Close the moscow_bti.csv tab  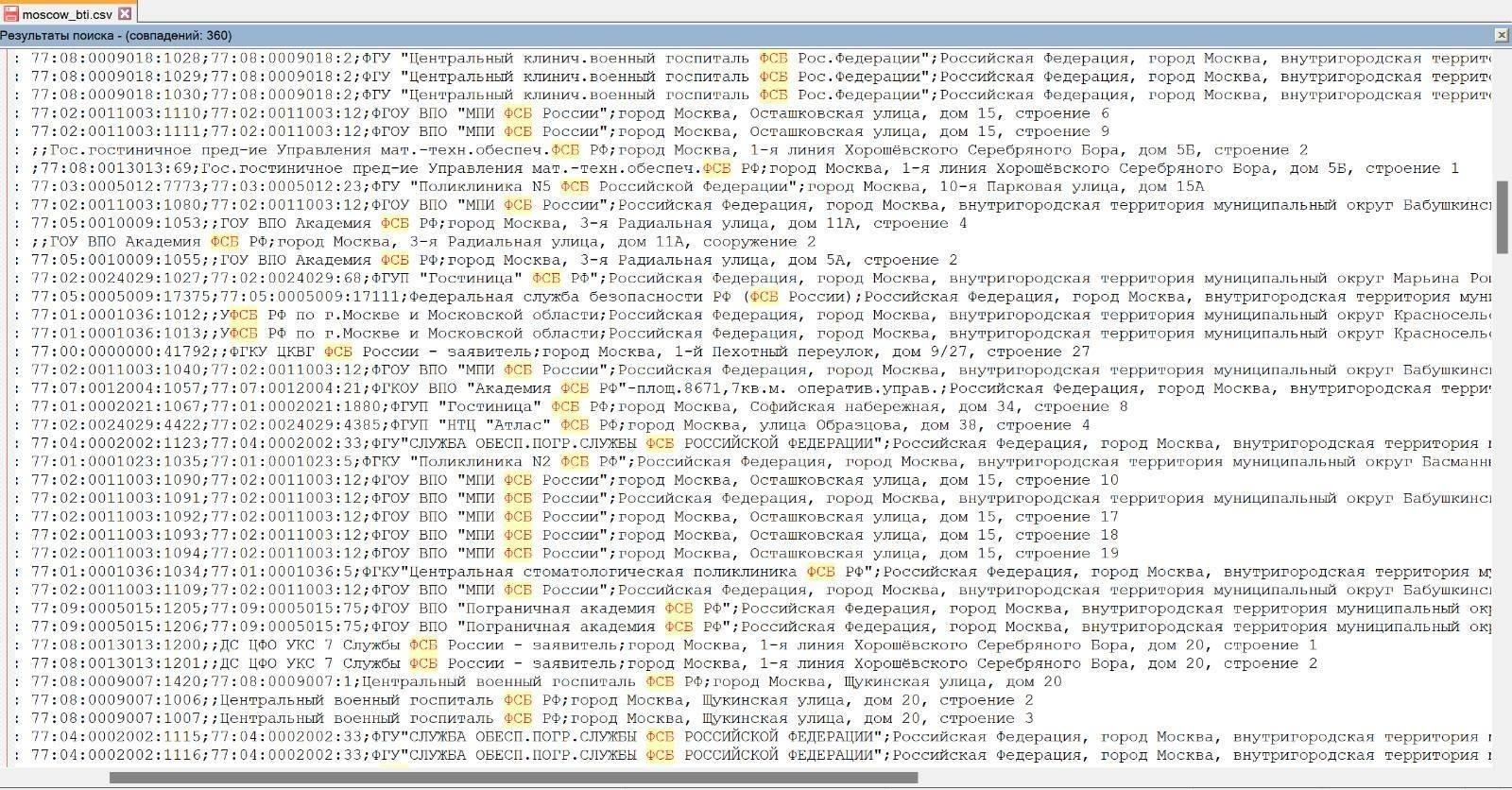(125, 14)
